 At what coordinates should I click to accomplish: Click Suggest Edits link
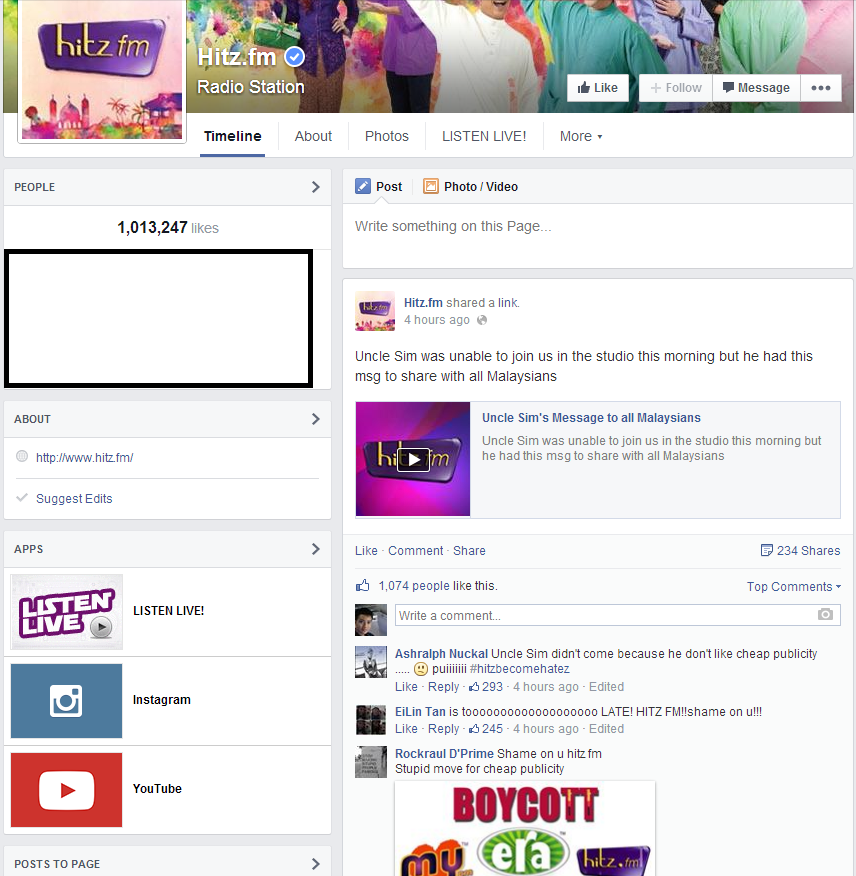(74, 498)
